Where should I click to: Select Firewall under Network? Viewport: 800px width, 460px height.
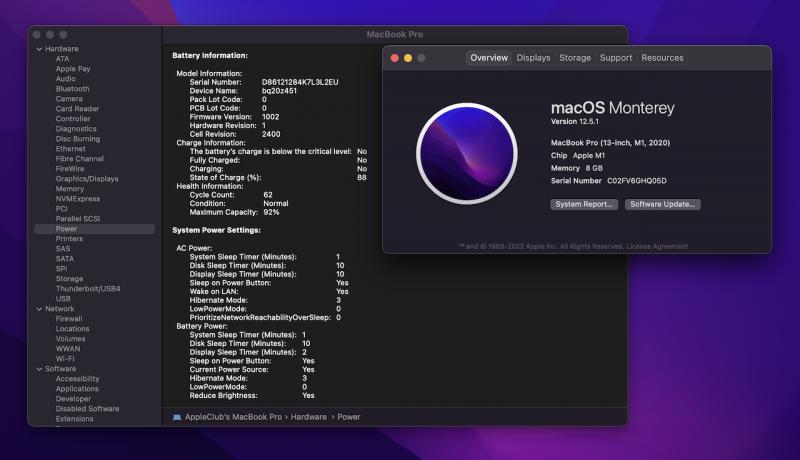pyautogui.click(x=69, y=319)
